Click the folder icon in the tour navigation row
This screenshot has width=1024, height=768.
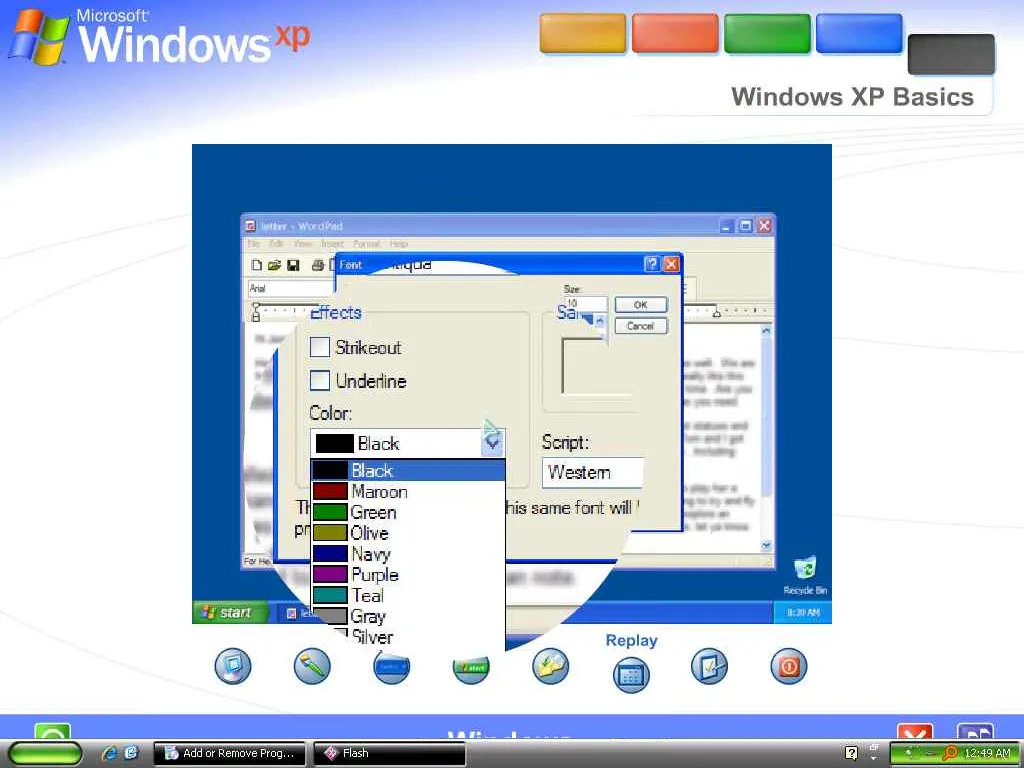click(550, 665)
